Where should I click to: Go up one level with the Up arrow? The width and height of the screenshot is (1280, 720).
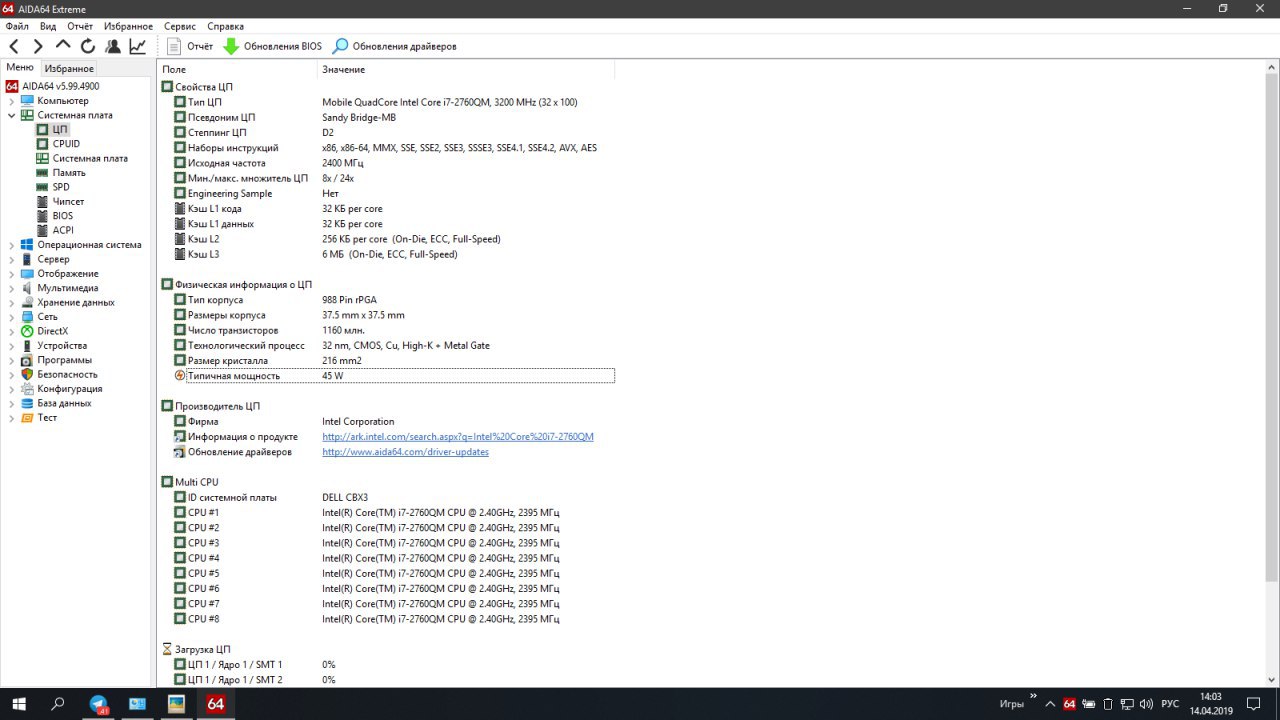(x=63, y=46)
